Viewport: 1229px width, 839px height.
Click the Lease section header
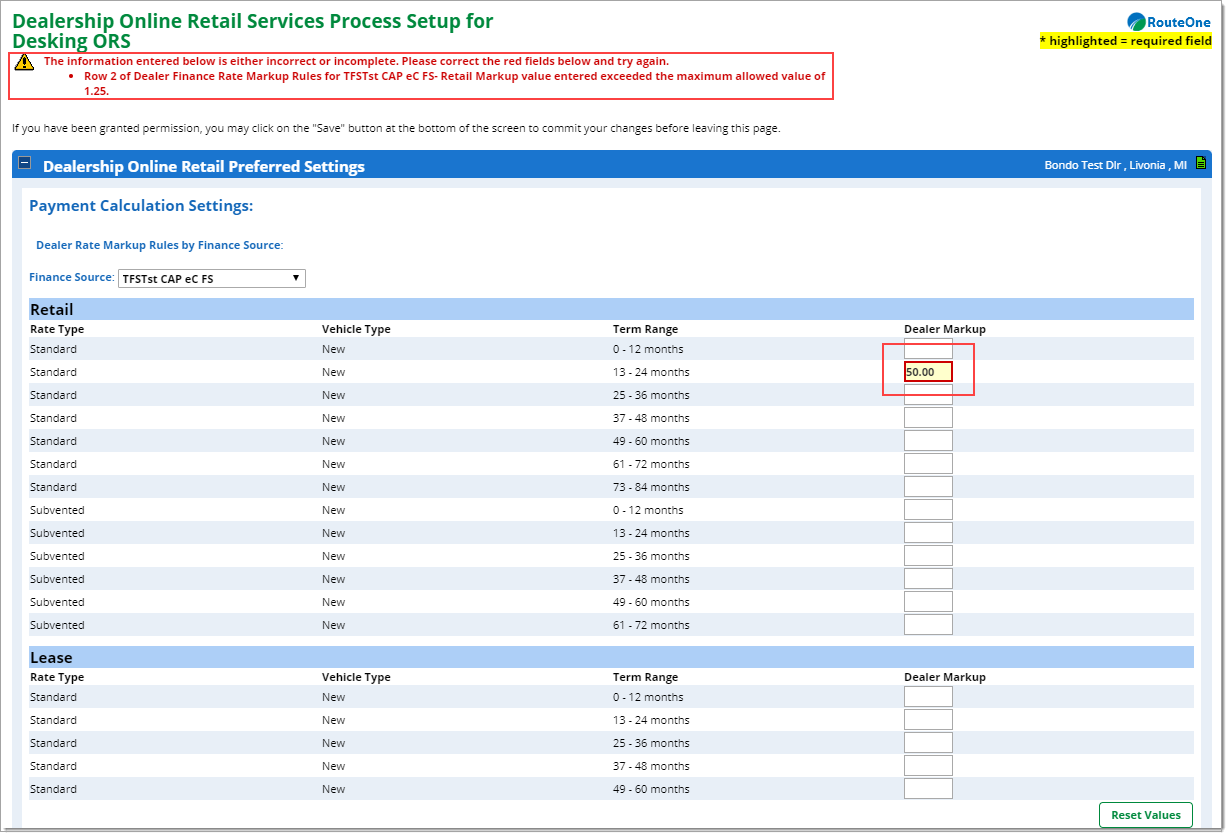coord(611,657)
